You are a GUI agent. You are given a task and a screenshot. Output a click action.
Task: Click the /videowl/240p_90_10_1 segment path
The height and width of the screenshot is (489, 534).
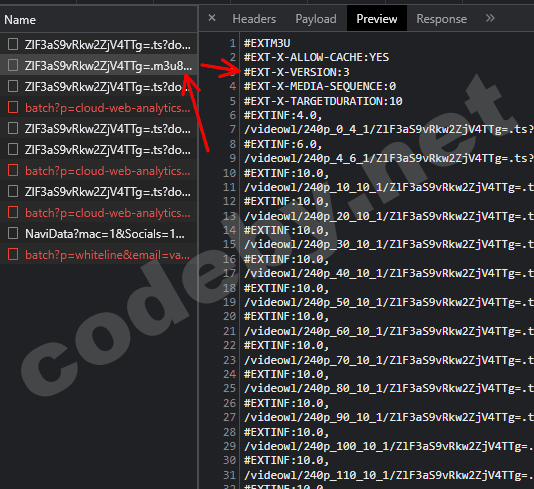(389, 417)
